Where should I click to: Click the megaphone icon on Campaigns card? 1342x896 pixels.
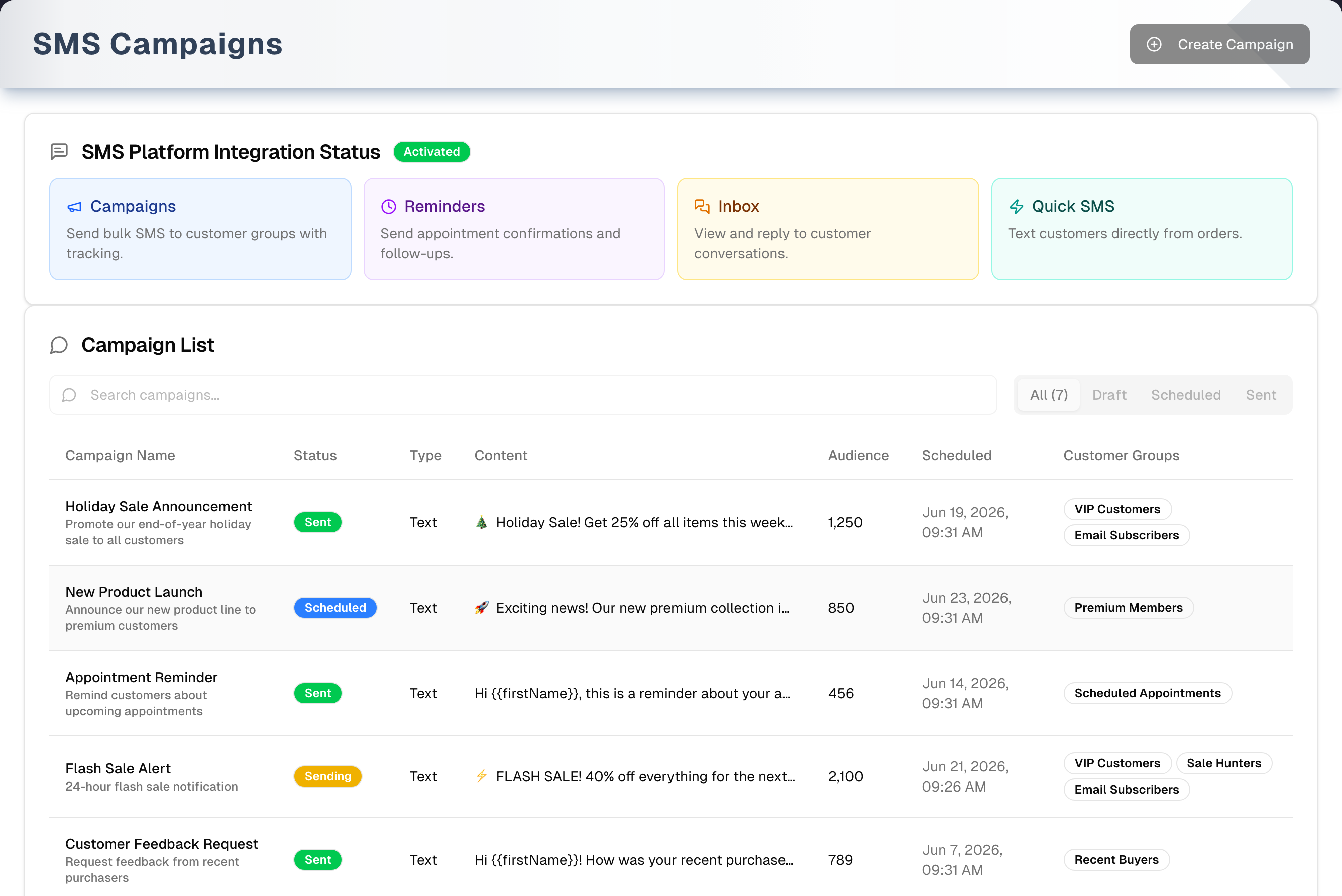74,207
